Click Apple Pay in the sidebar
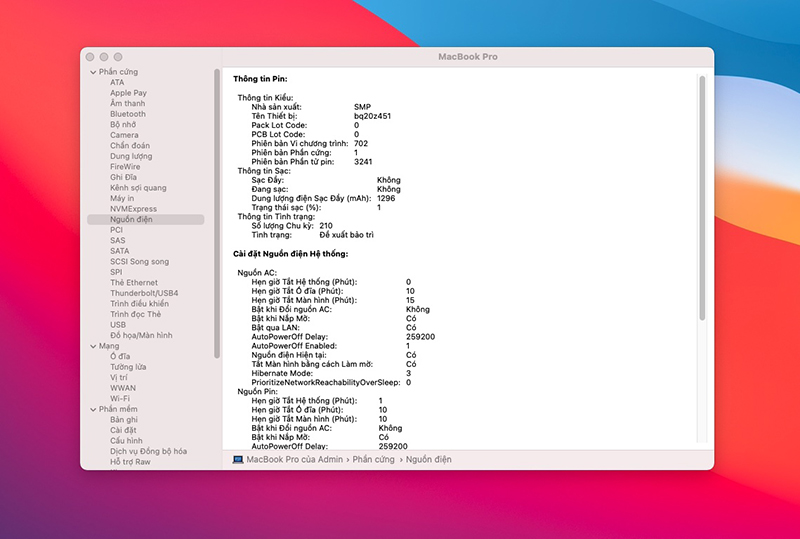 click(x=128, y=93)
